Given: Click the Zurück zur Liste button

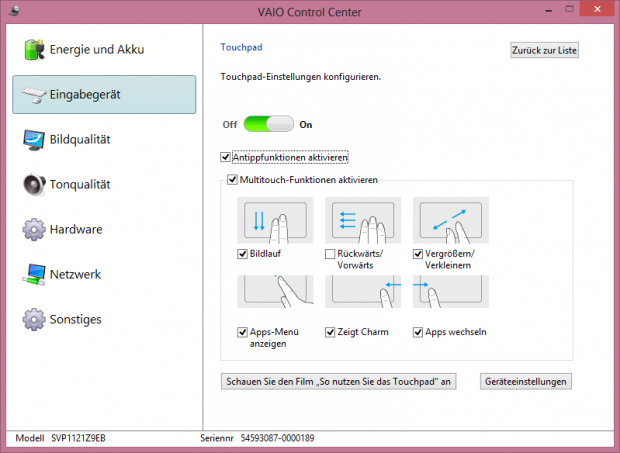Looking at the screenshot, I should [544, 50].
